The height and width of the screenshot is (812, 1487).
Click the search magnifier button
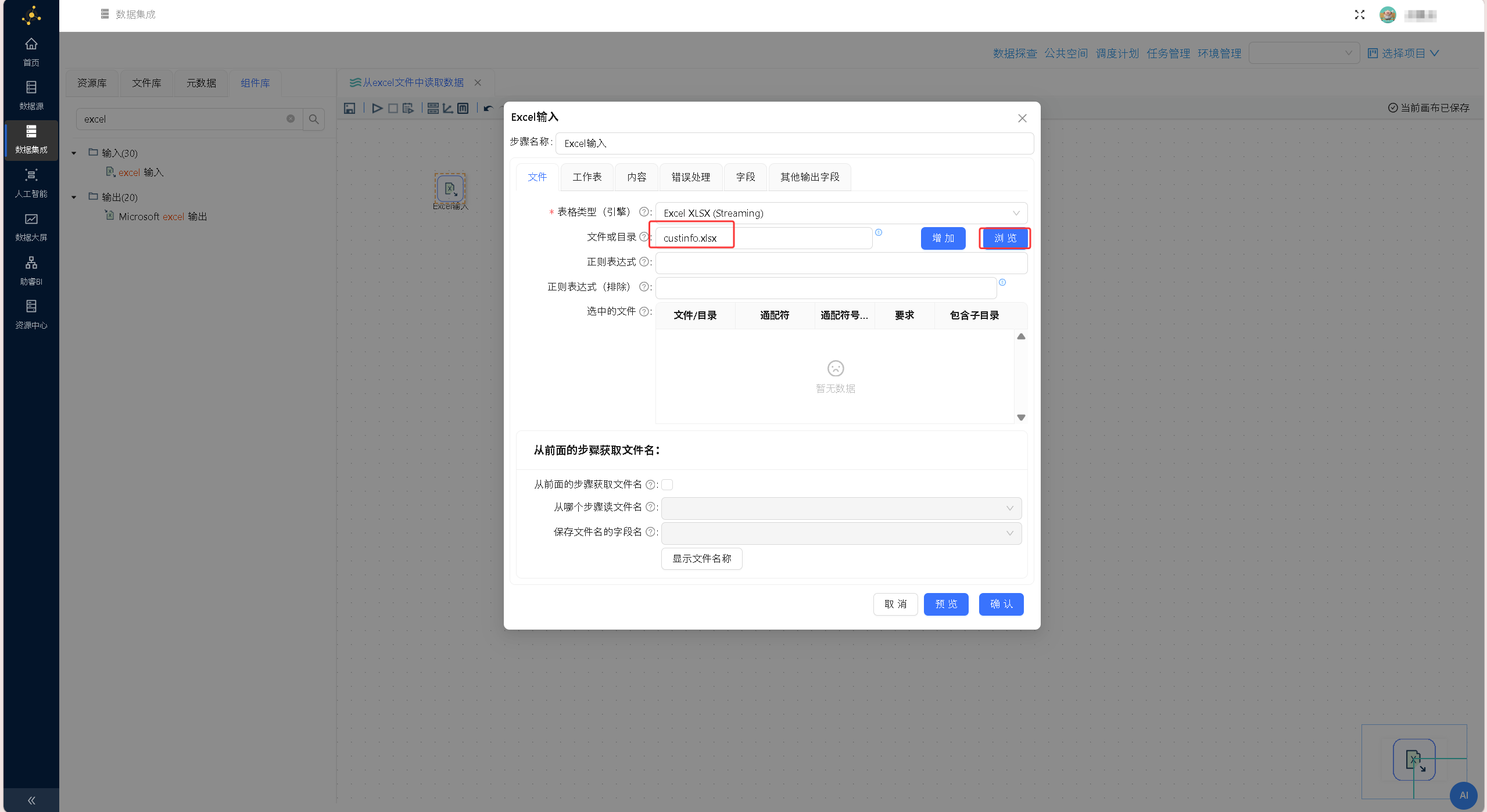click(x=314, y=119)
